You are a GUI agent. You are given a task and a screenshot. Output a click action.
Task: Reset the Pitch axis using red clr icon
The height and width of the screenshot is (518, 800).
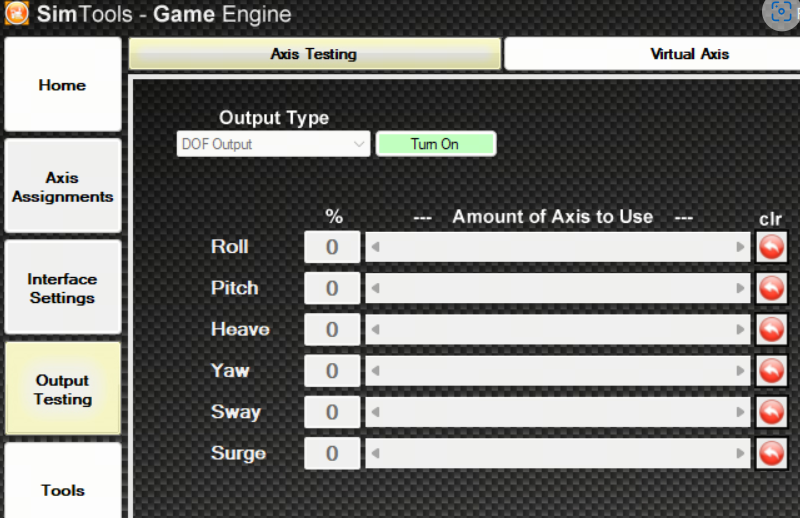point(771,288)
